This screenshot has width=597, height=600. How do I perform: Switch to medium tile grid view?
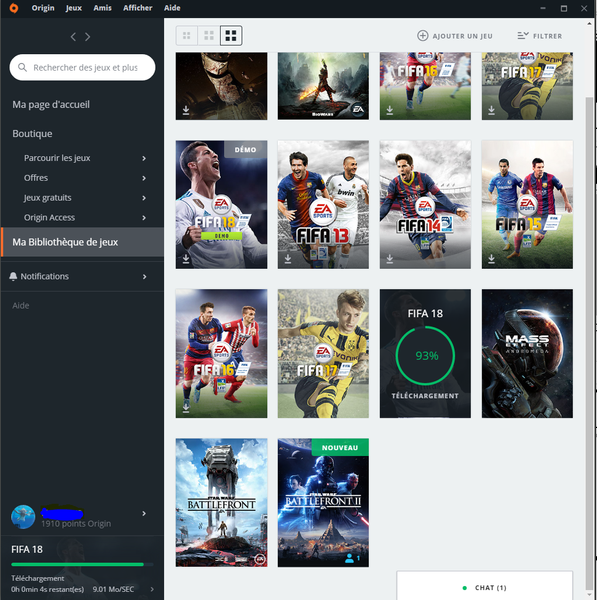click(x=209, y=36)
